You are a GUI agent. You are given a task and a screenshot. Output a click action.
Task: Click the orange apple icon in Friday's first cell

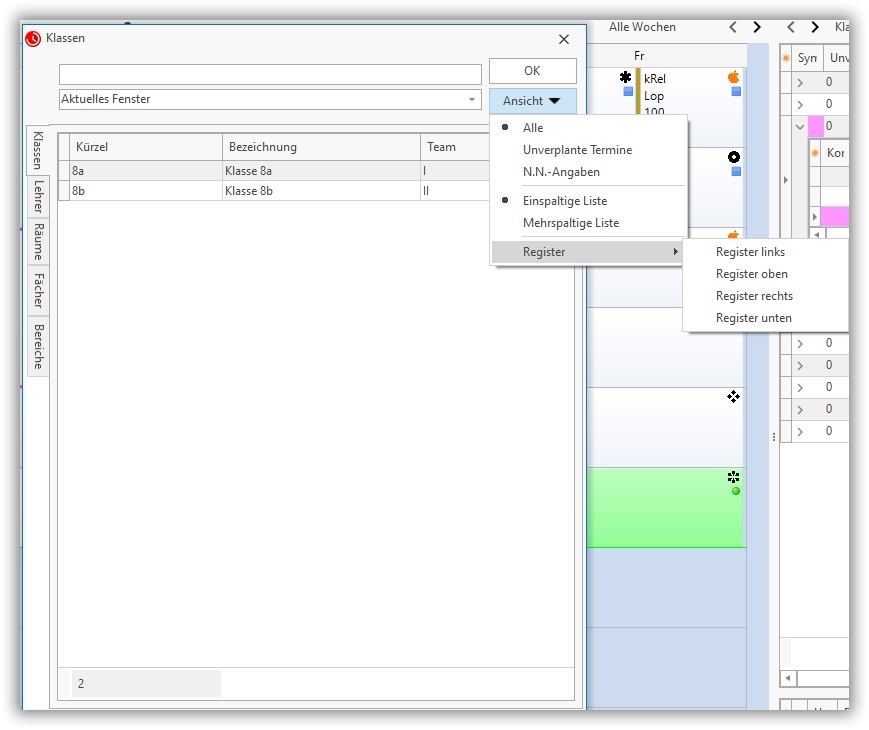point(734,77)
